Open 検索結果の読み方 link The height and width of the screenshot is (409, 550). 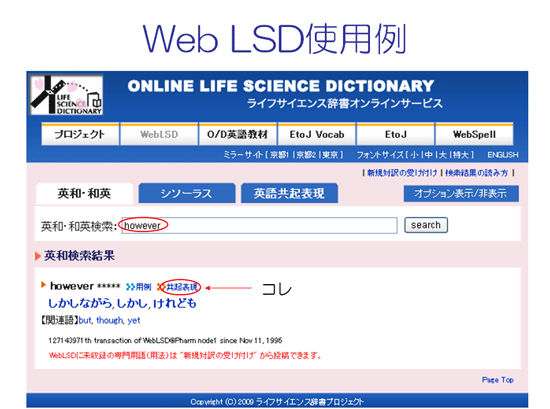coord(476,173)
